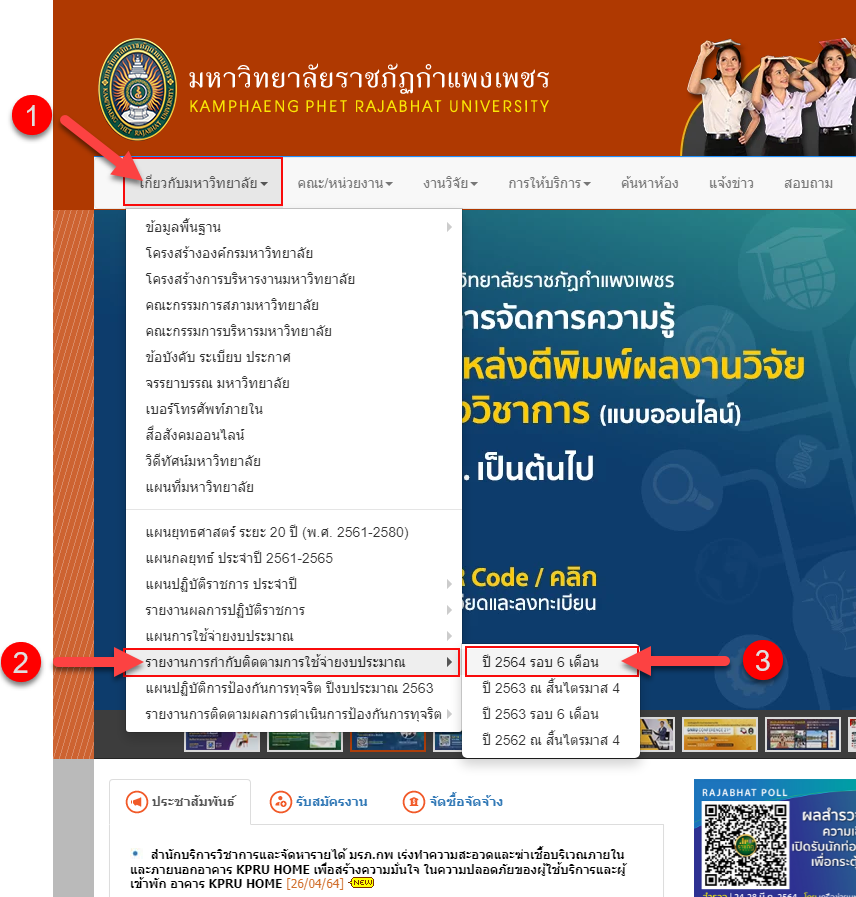The height and width of the screenshot is (897, 856).
Task: Open the การให้บริการ navigation dropdown
Action: 549,184
